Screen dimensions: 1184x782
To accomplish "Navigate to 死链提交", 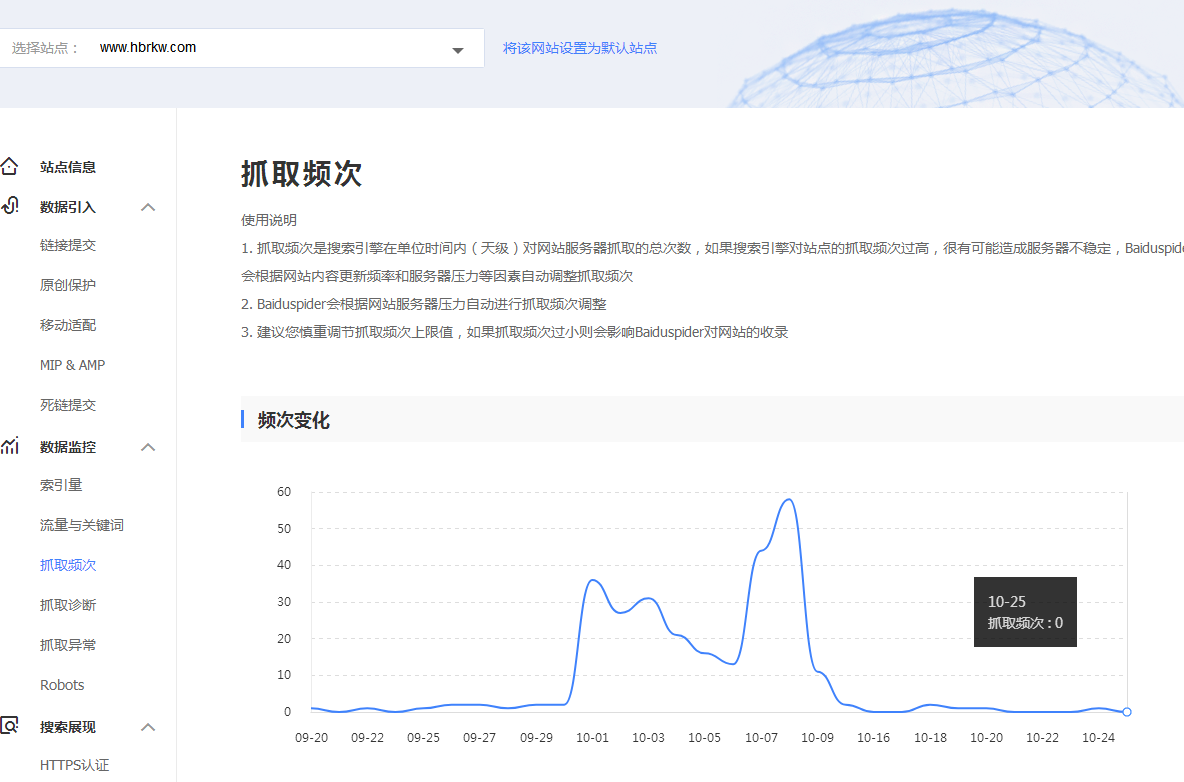I will tap(68, 405).
